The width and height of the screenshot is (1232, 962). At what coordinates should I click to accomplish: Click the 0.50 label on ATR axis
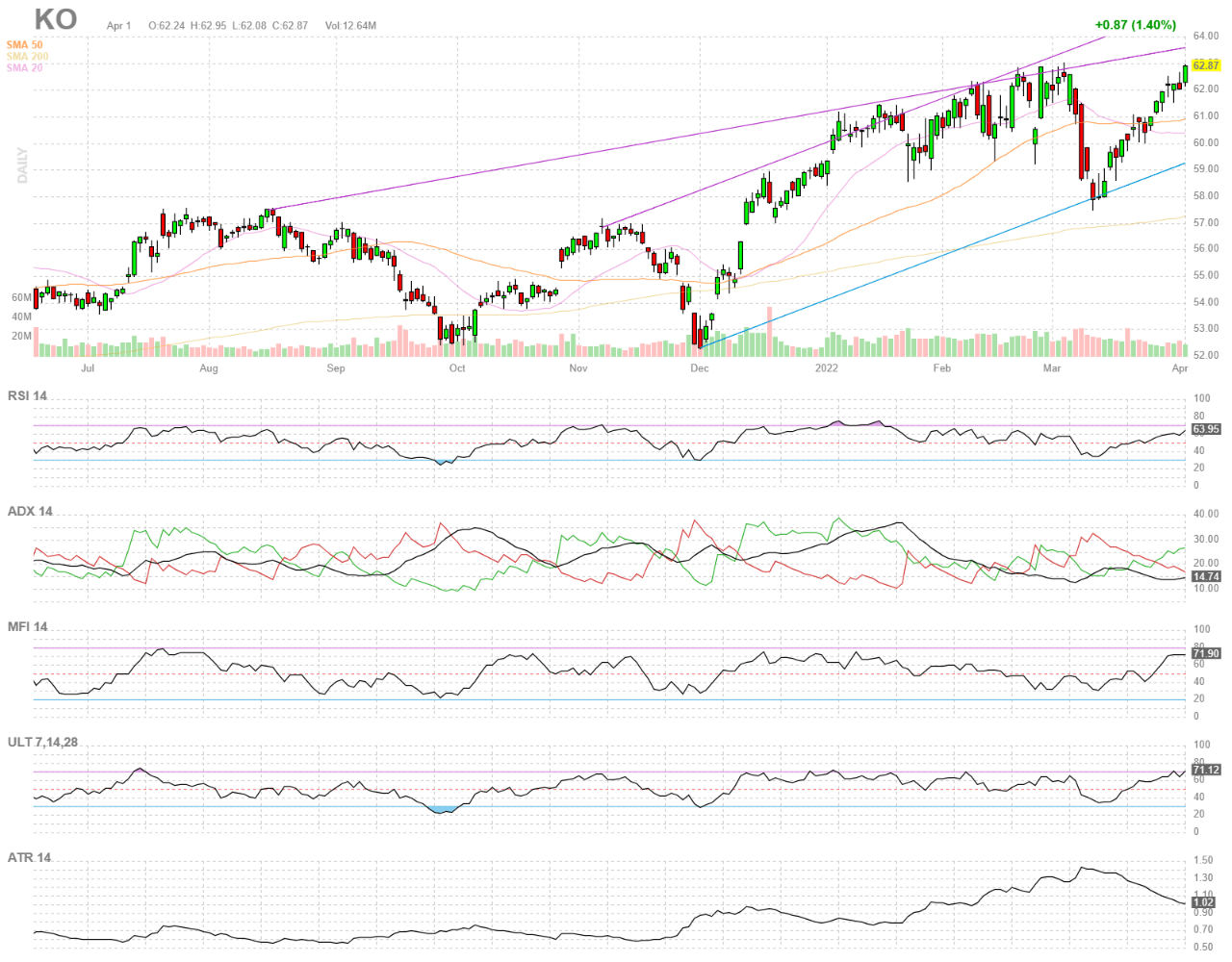pos(1203,948)
